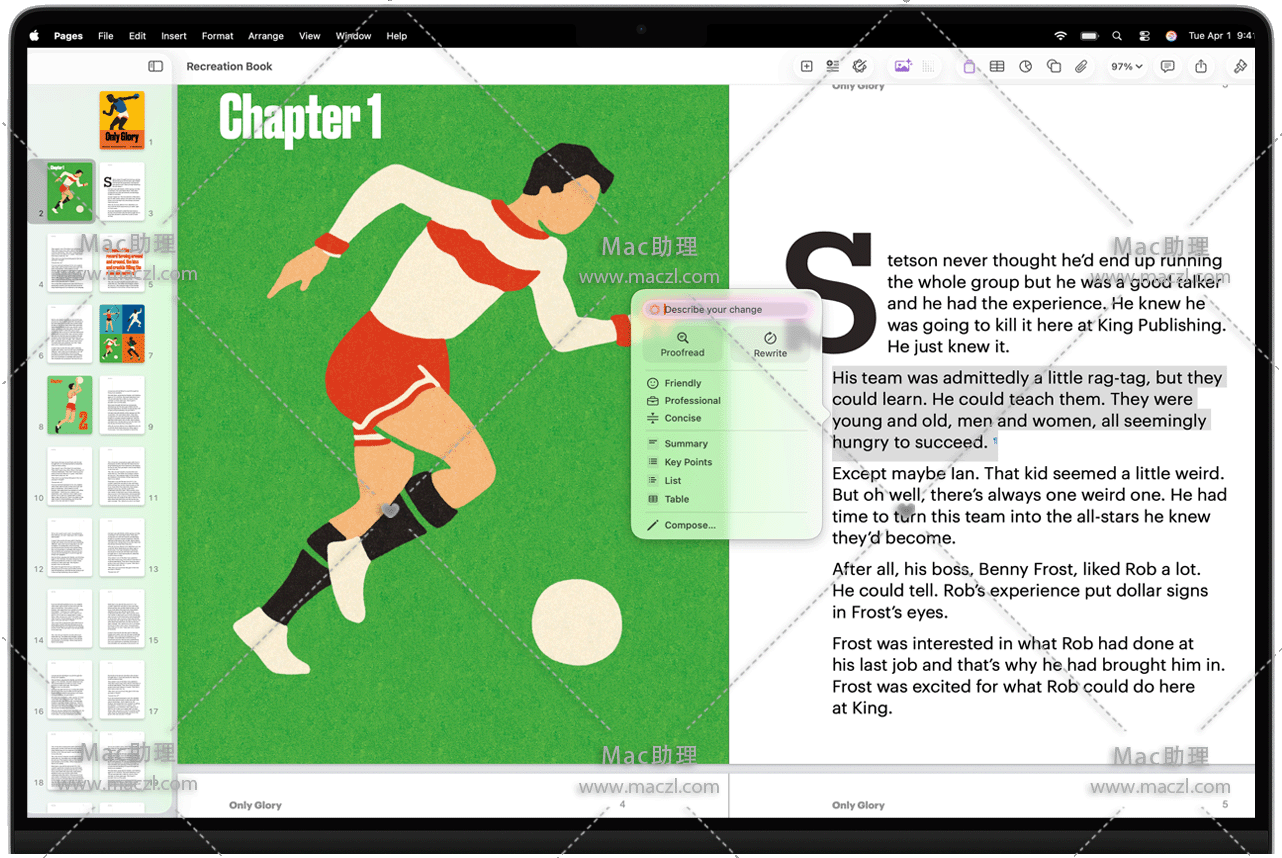
Task: Click the Wi-Fi status icon
Action: (x=1060, y=36)
